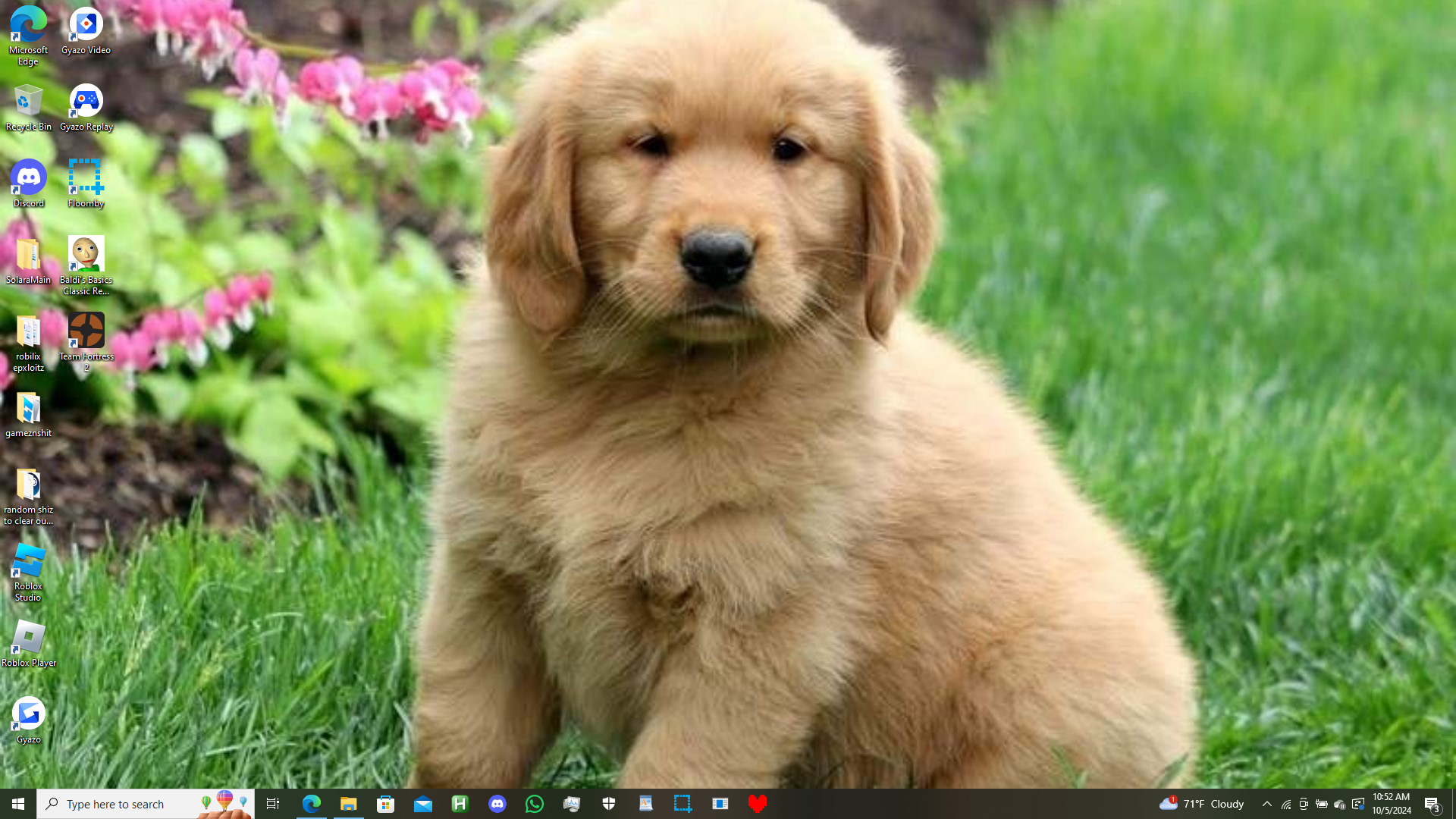1456x819 pixels.
Task: Open the notification center with 3 alerts
Action: pyautogui.click(x=1432, y=804)
